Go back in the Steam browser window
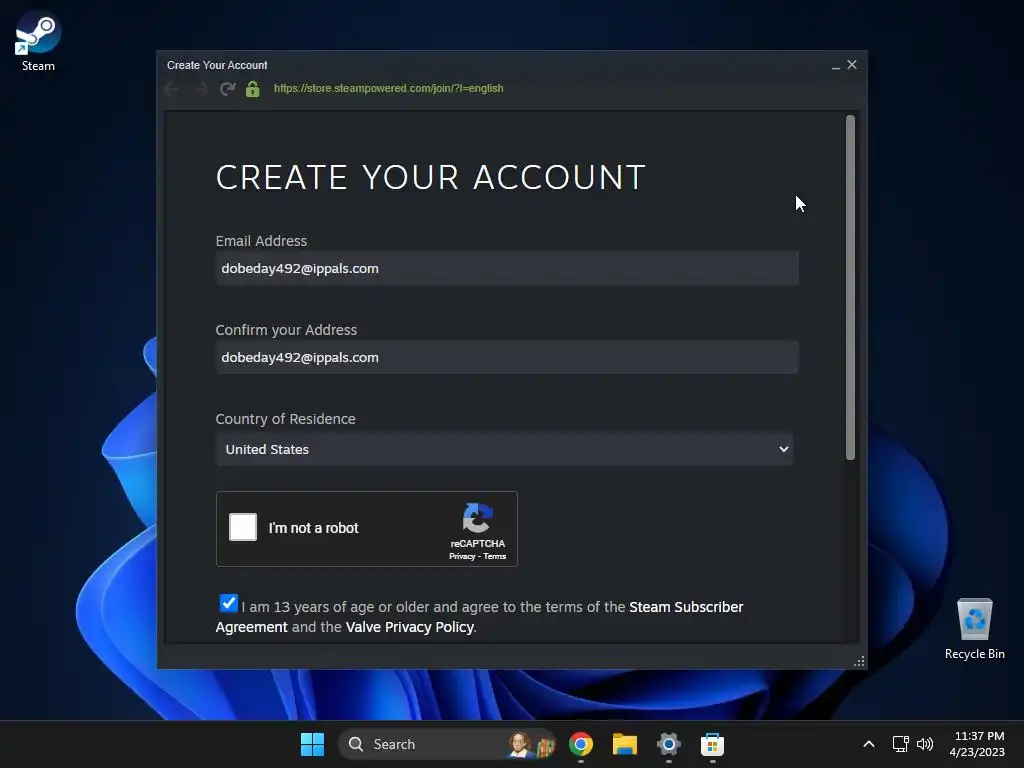Screen dimensions: 1024x768 point(172,89)
